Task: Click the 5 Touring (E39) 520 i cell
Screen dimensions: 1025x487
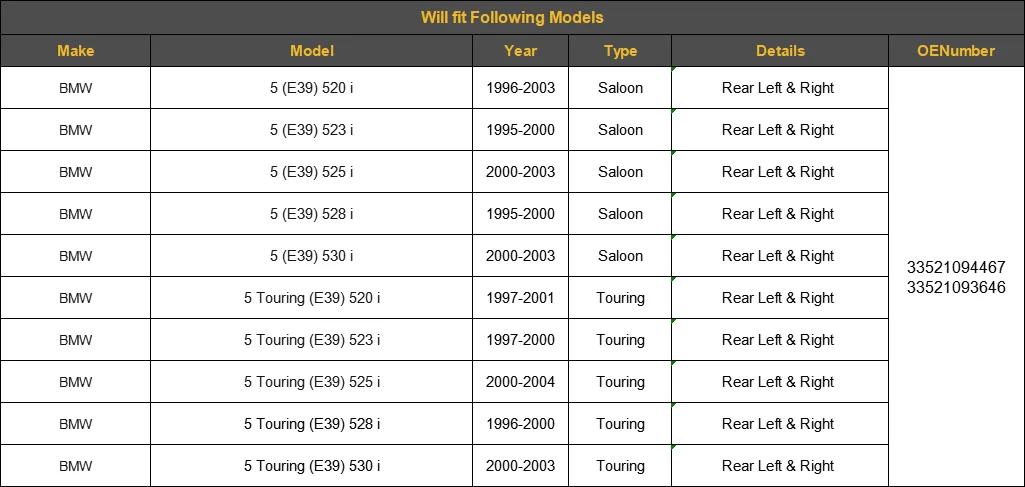Action: tap(312, 298)
